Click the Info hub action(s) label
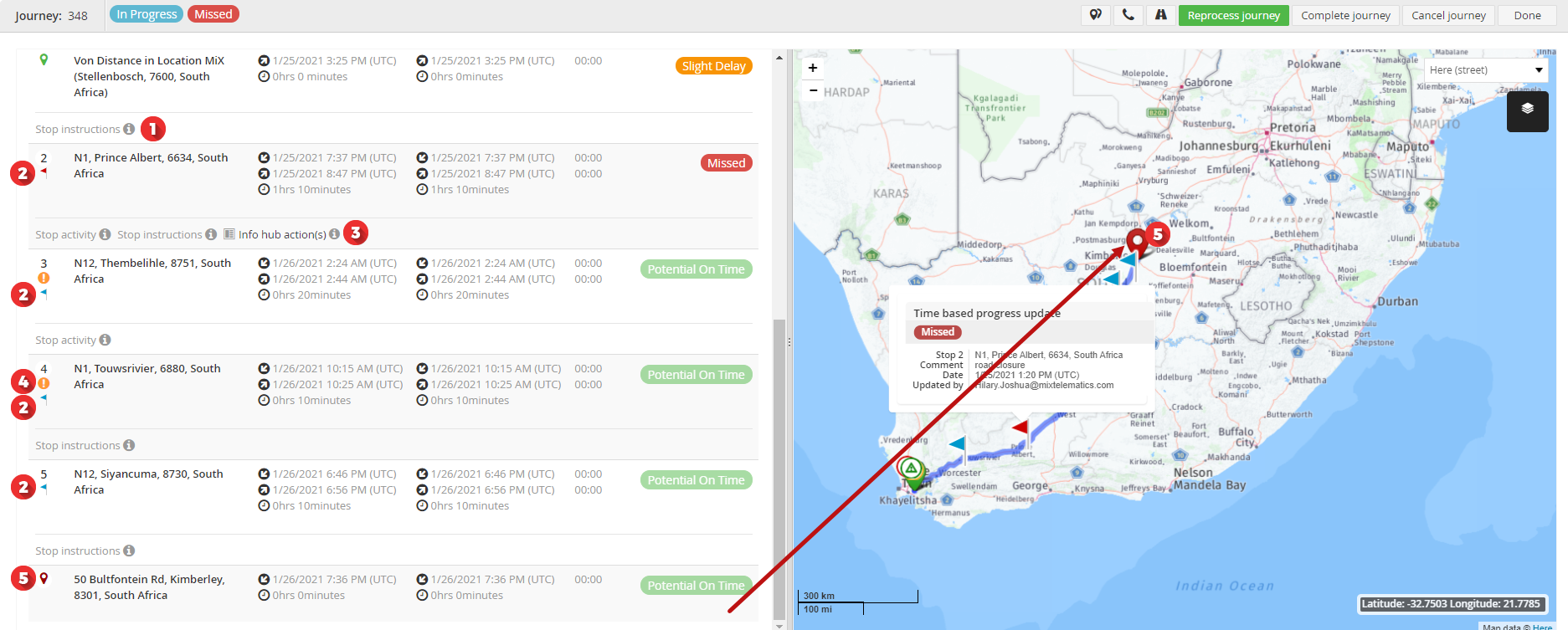Viewport: 1568px width, 630px height. click(x=282, y=234)
